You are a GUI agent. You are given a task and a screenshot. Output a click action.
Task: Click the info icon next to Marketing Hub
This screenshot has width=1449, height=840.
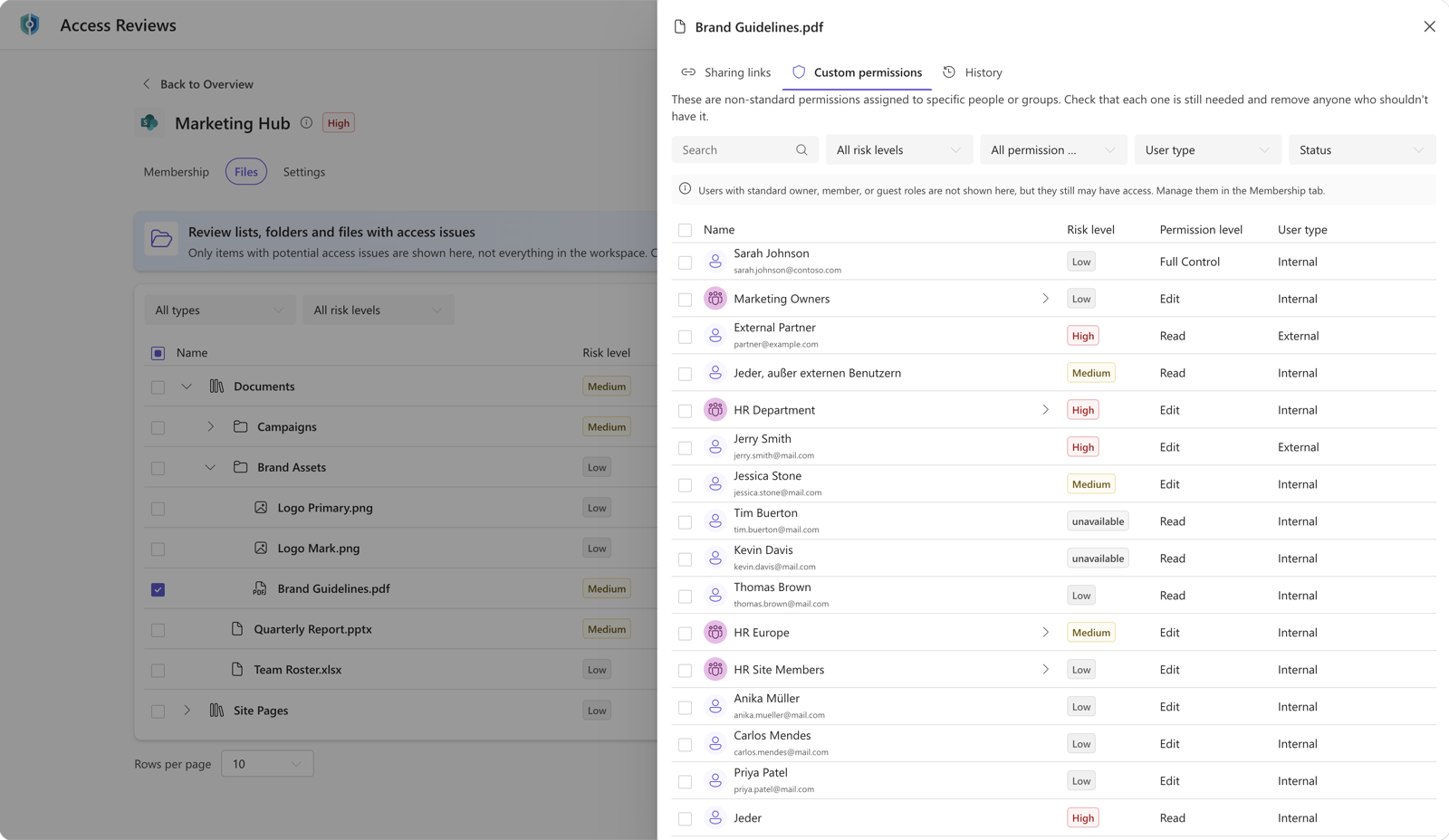coord(306,123)
